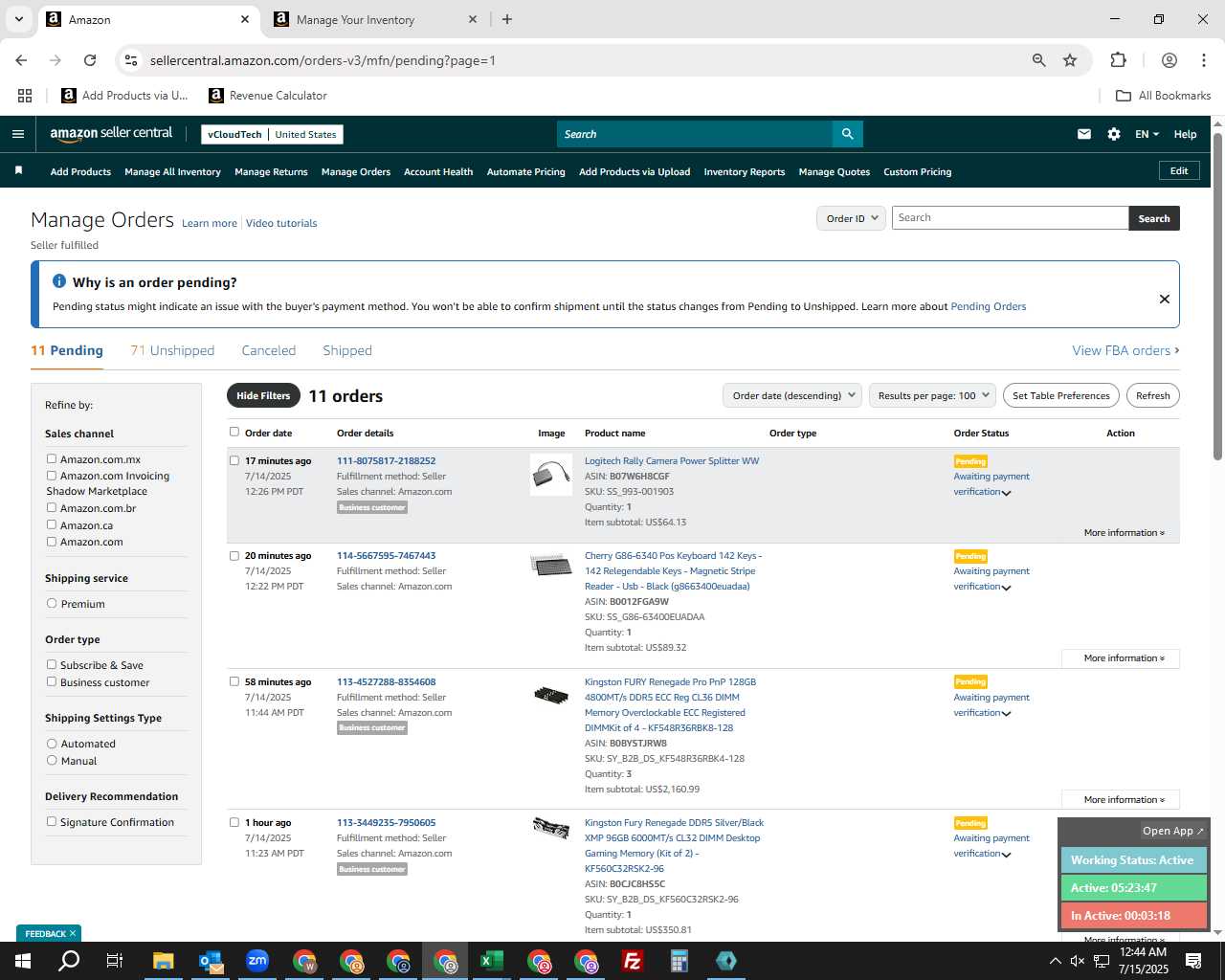Open the View FBA orders link
This screenshot has height=980, width=1225.
click(1125, 350)
